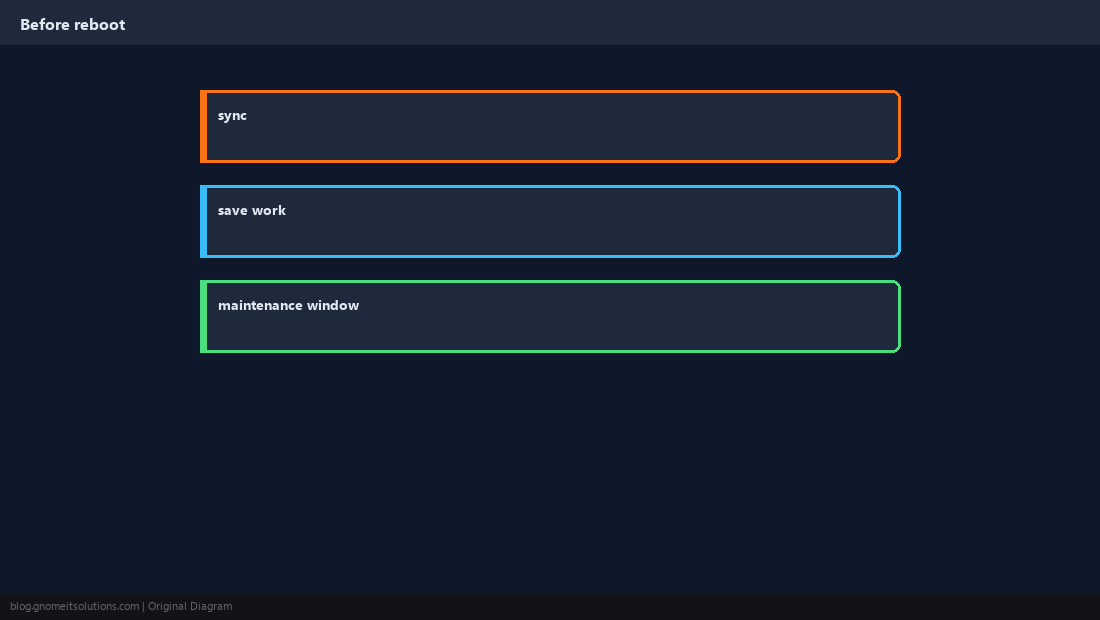This screenshot has height=620, width=1100.
Task: Select the maintenance window card
Action: click(550, 316)
